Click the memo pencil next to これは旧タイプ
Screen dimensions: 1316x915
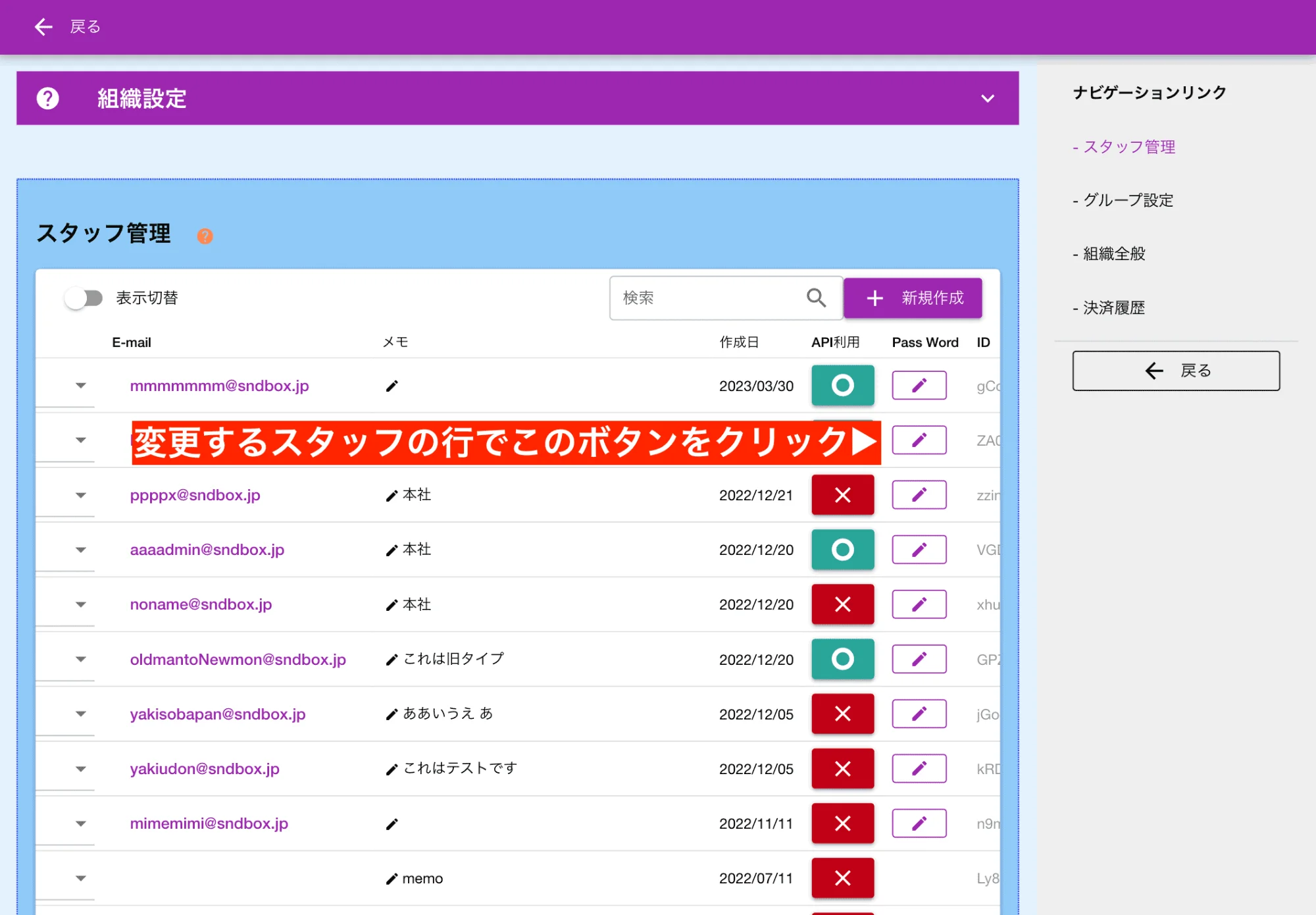tap(390, 658)
